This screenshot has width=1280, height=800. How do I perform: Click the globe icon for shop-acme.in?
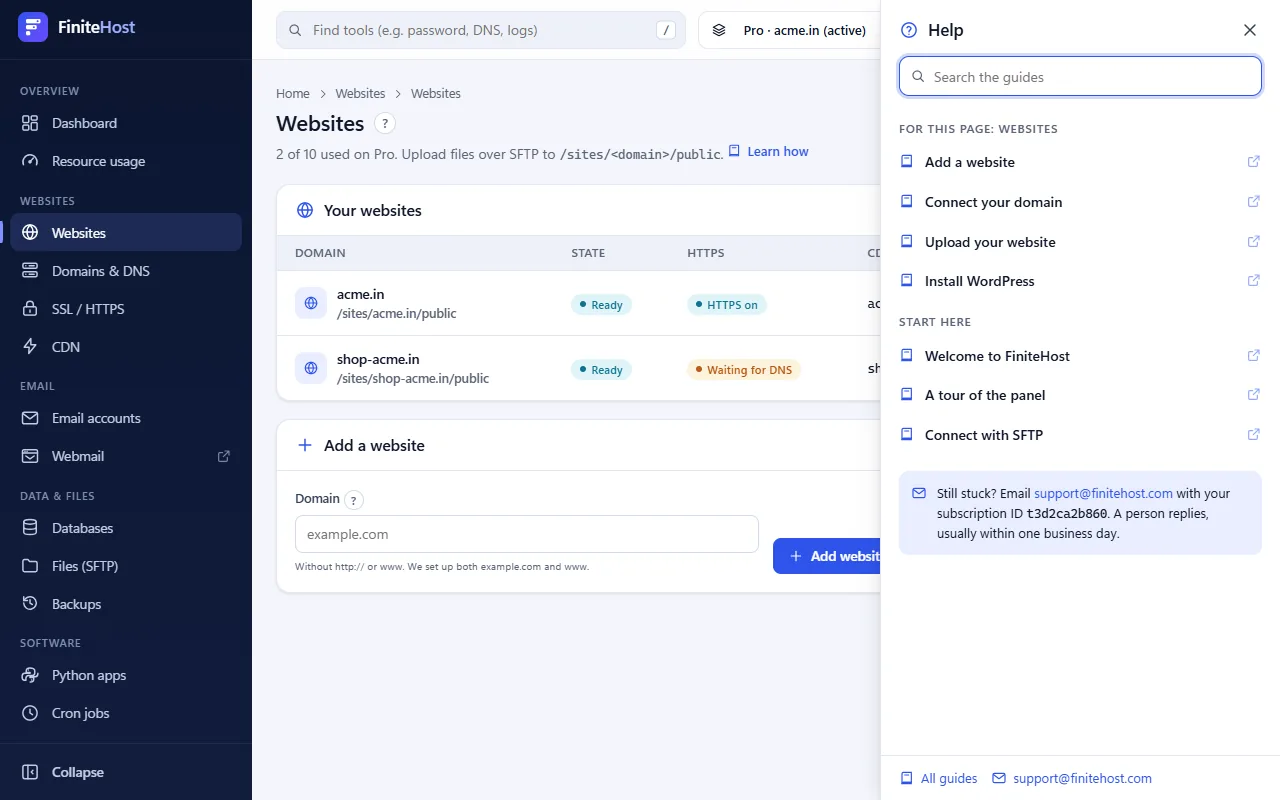click(x=311, y=368)
